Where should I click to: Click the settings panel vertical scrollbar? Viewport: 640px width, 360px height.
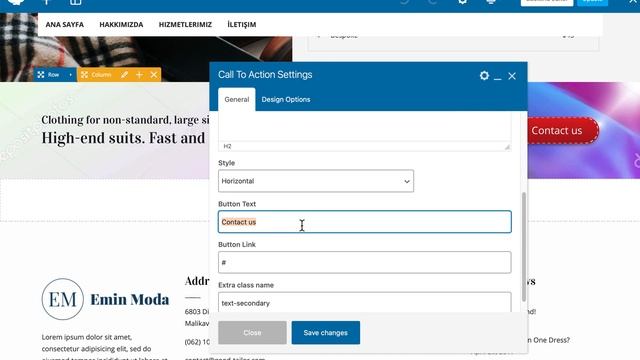tap(524, 247)
